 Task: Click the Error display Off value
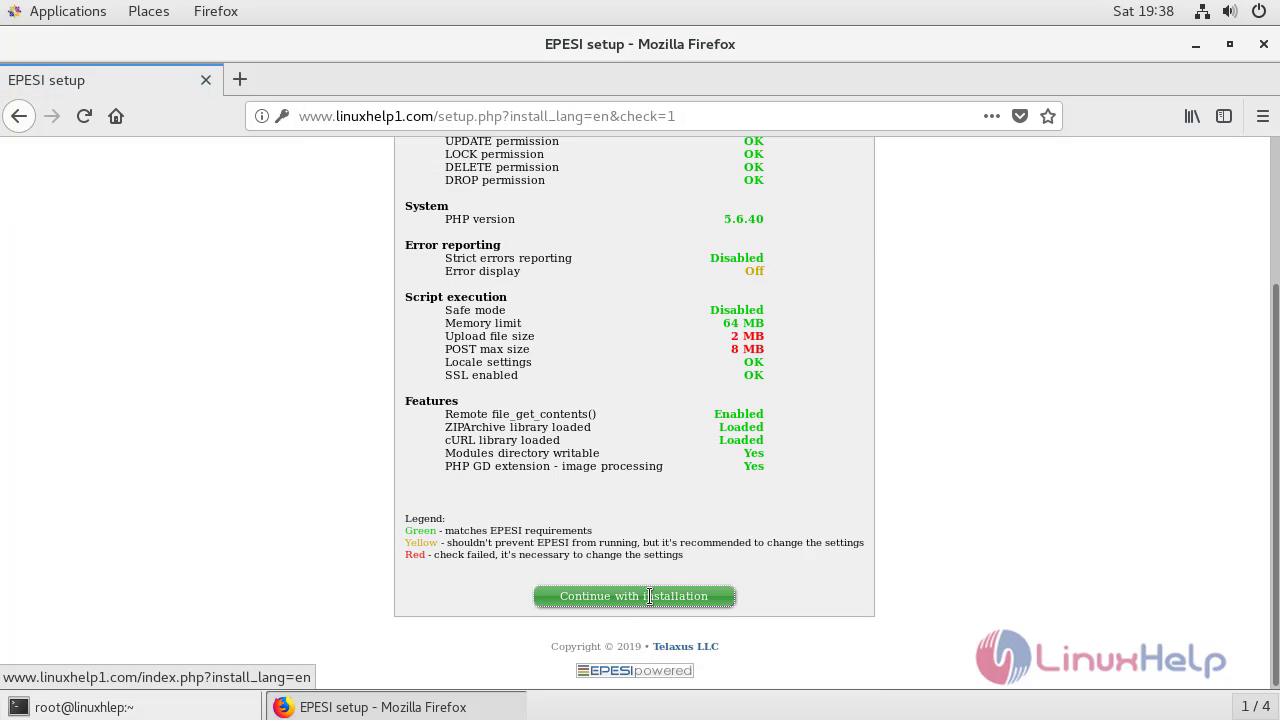(754, 271)
